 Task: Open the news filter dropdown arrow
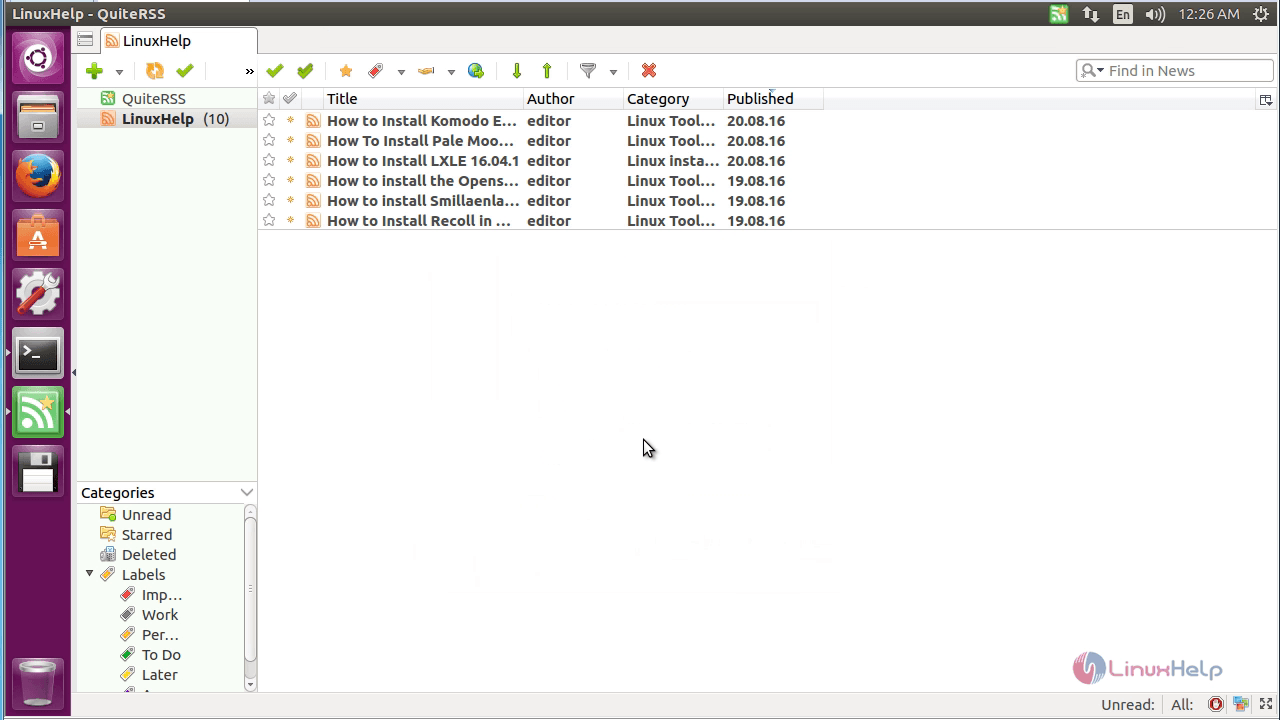pyautogui.click(x=613, y=72)
